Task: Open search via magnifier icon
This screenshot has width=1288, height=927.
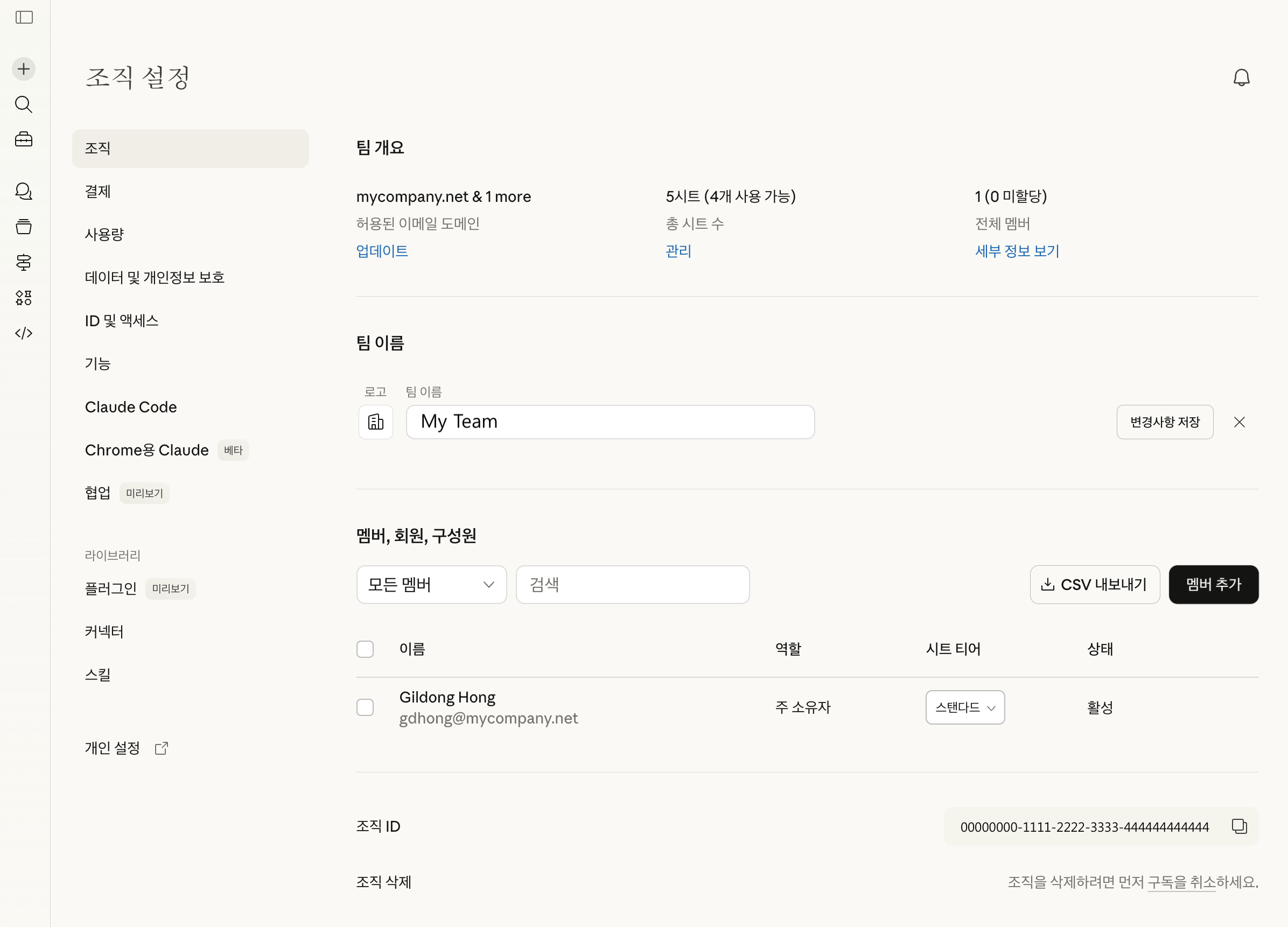Action: (24, 104)
